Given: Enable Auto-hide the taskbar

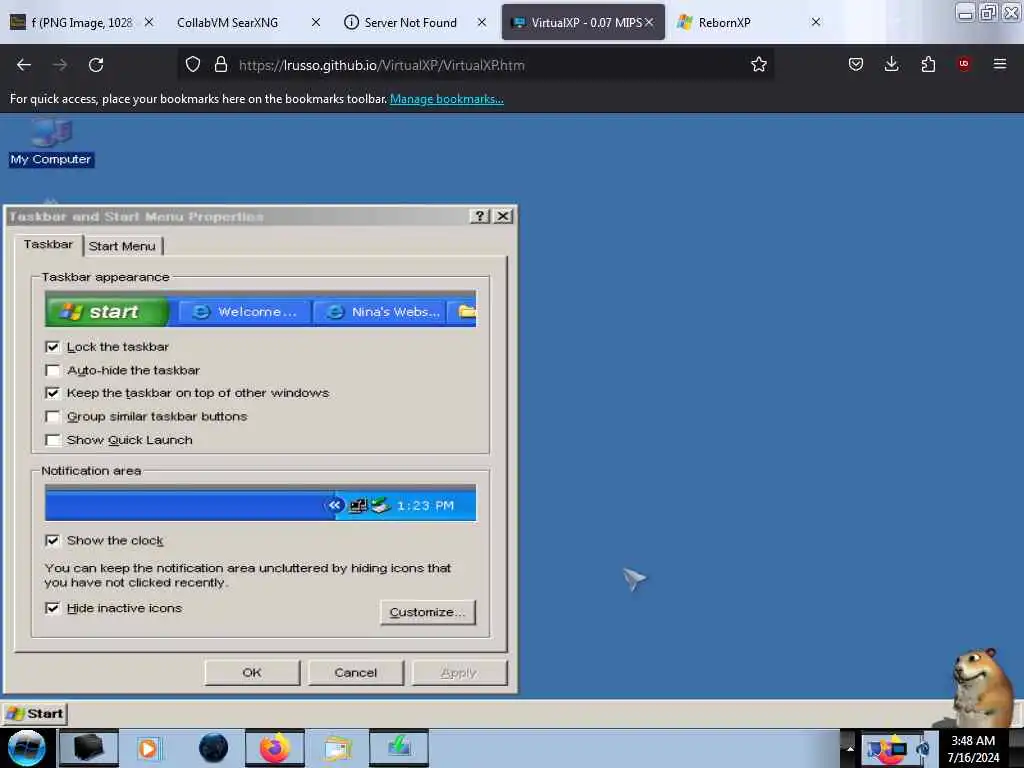Looking at the screenshot, I should [x=52, y=370].
